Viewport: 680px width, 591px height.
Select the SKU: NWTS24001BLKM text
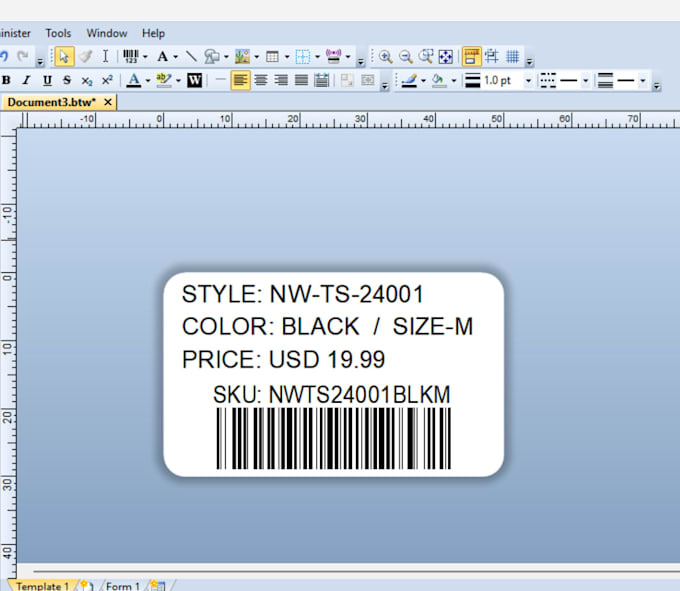331,395
